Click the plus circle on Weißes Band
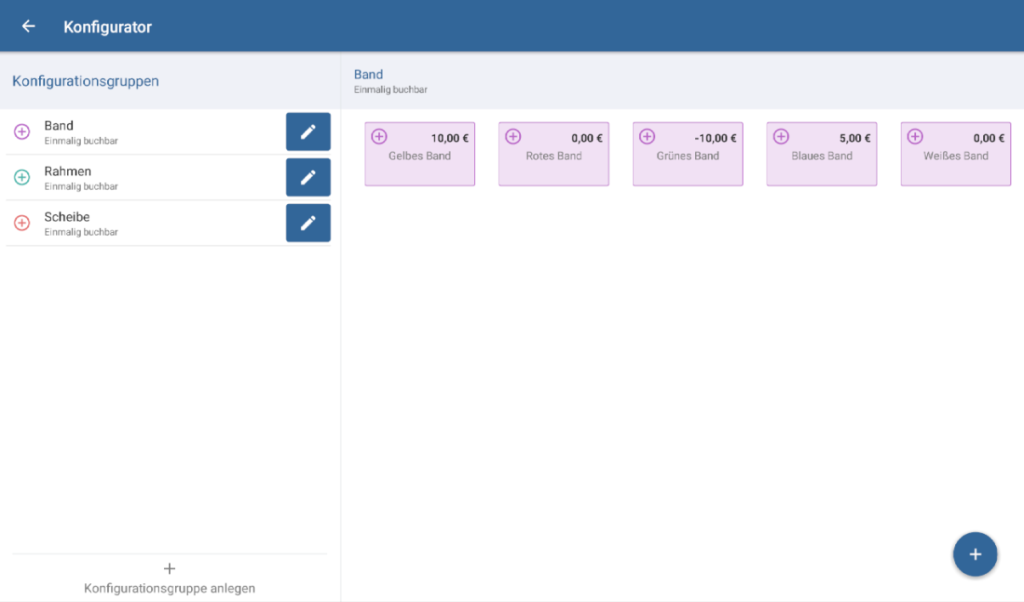The image size is (1024, 602). point(915,137)
